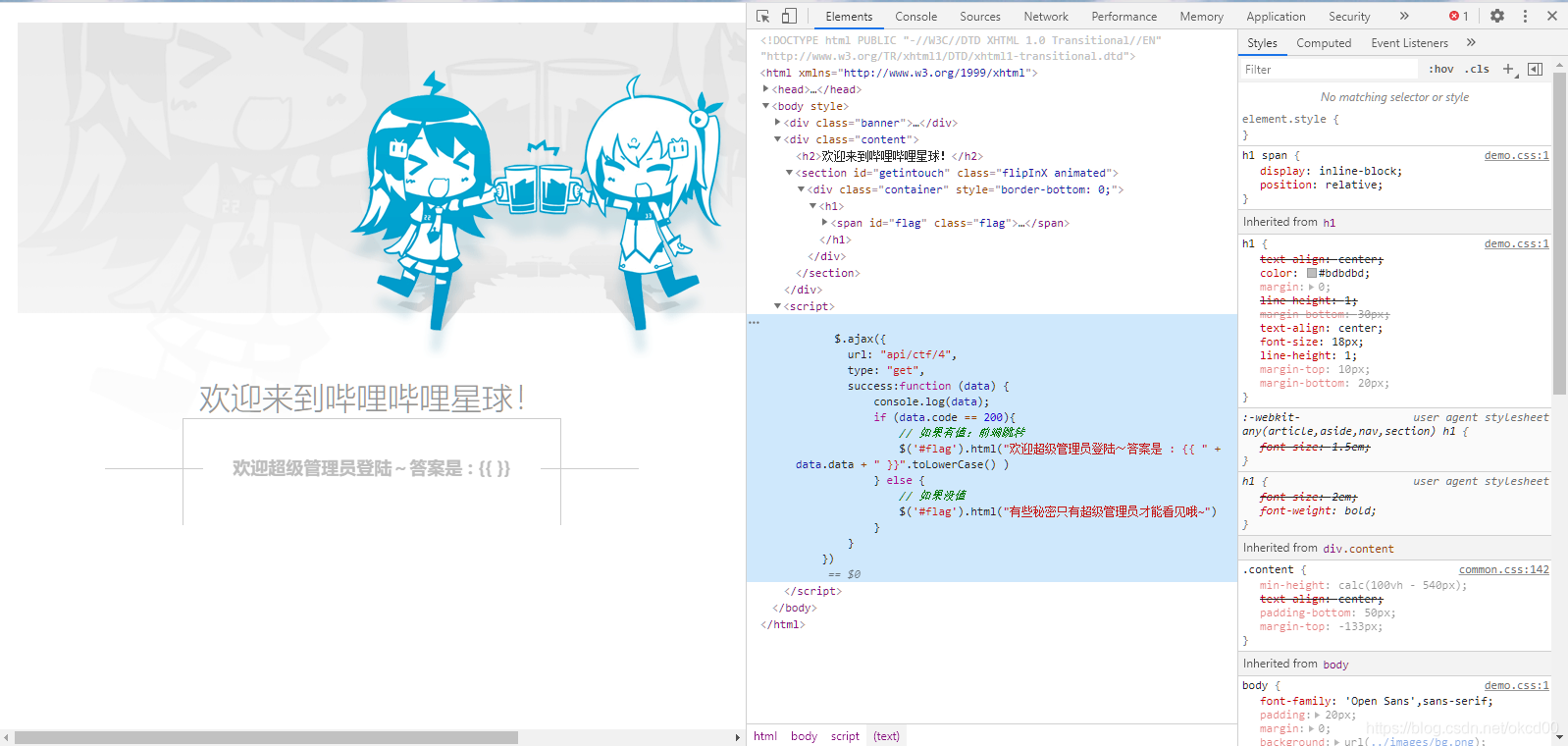Open the red error count indicator
This screenshot has height=746, width=1568.
coord(1458,16)
